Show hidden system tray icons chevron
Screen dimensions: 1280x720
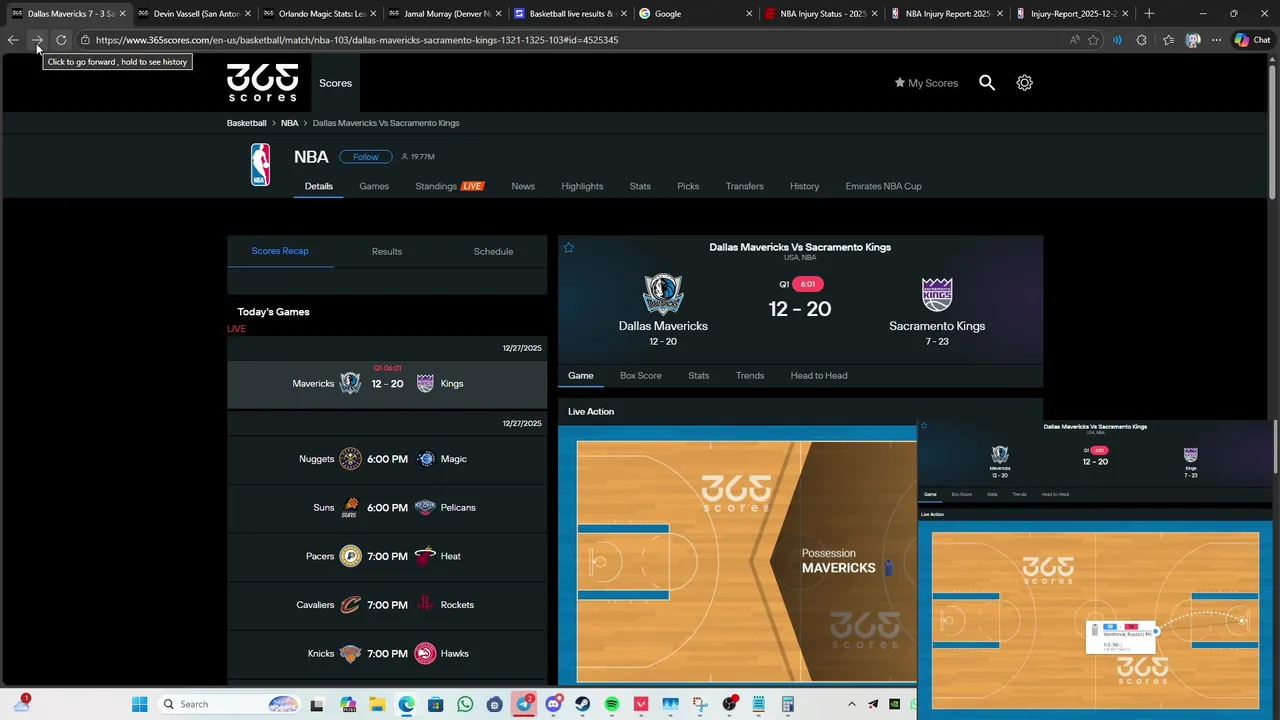click(852, 704)
